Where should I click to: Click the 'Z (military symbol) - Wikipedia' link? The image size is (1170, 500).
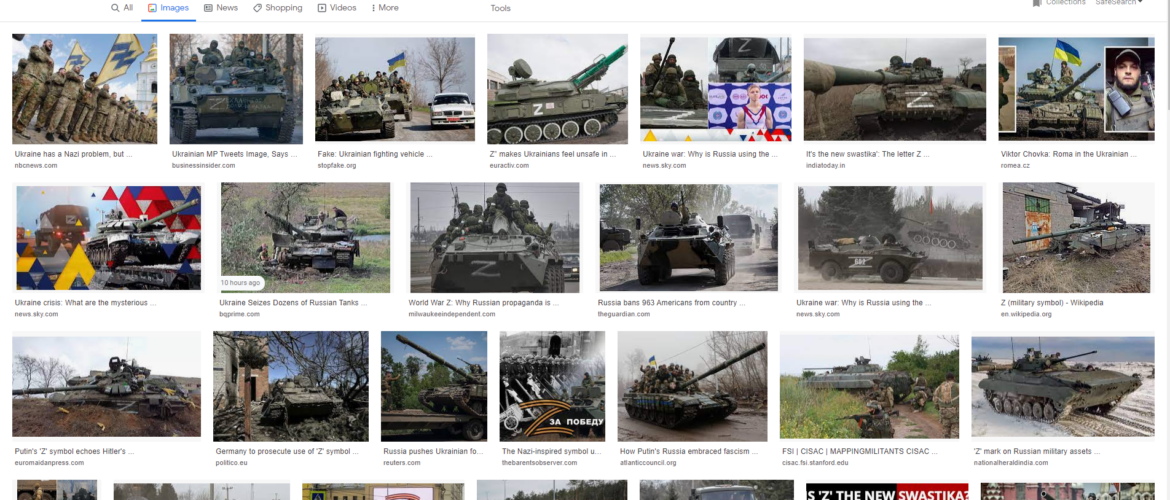(1054, 302)
